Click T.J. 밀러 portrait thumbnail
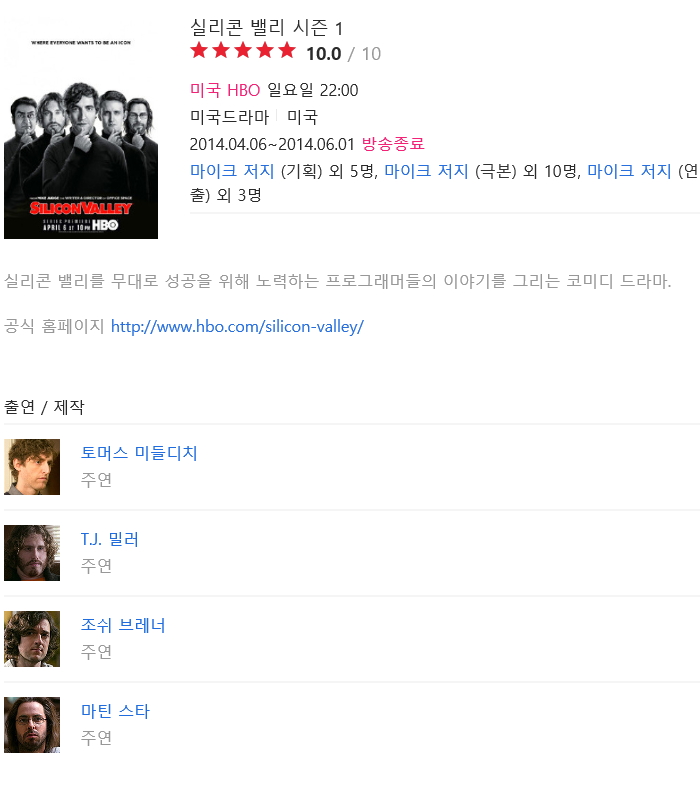 pyautogui.click(x=32, y=553)
